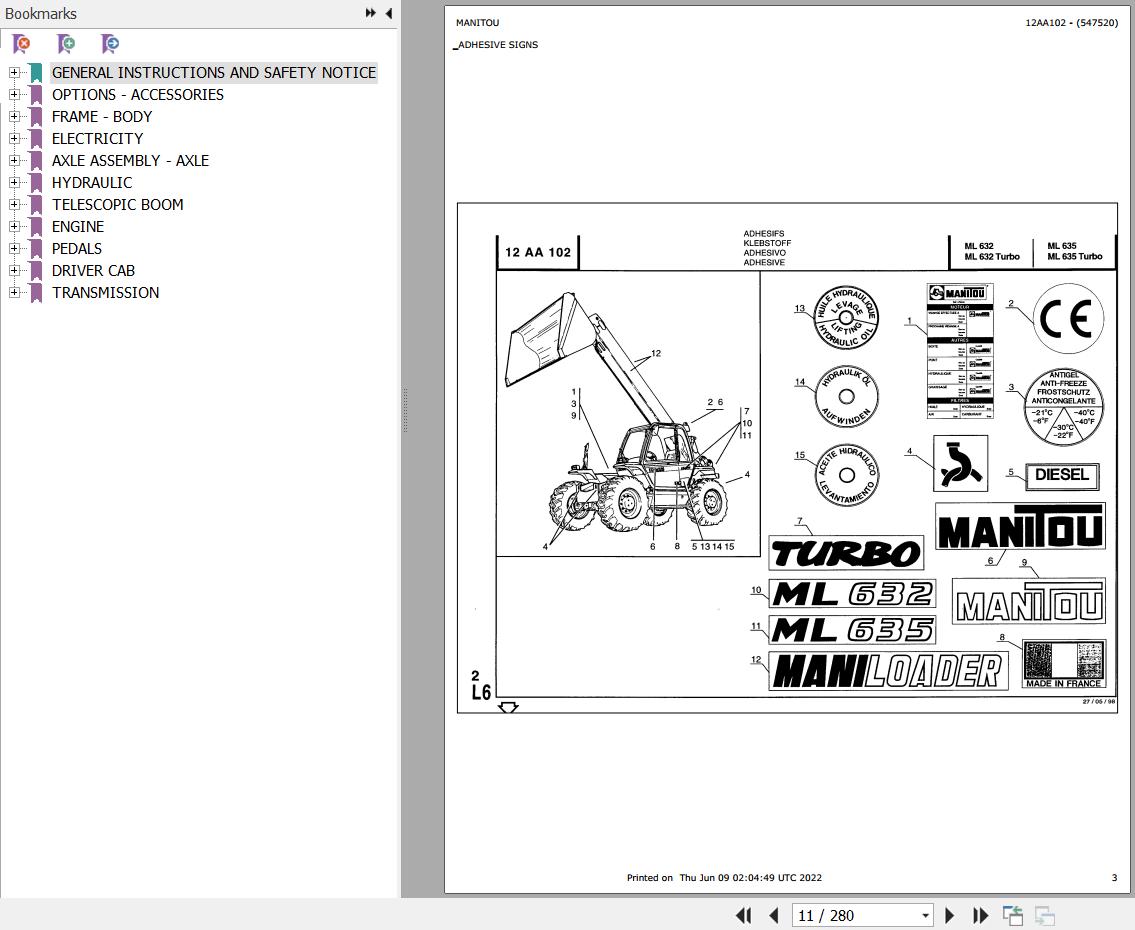This screenshot has width=1135, height=930.
Task: Expand the ENGINE bookmark node
Action: [13, 226]
